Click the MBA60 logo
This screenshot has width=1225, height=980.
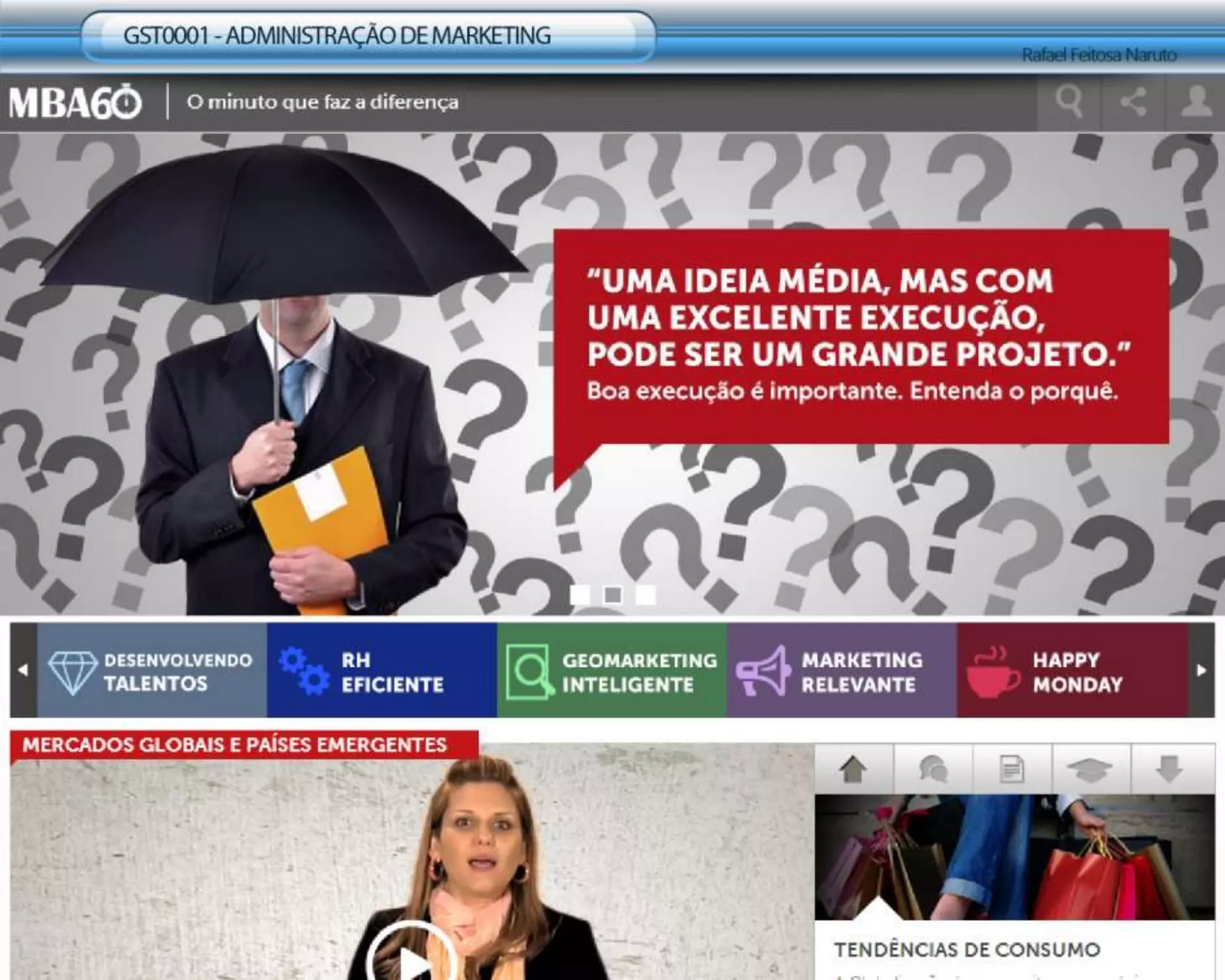pyautogui.click(x=75, y=103)
